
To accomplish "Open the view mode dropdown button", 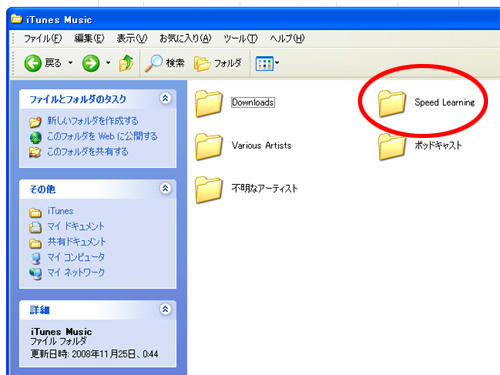I will [x=267, y=63].
